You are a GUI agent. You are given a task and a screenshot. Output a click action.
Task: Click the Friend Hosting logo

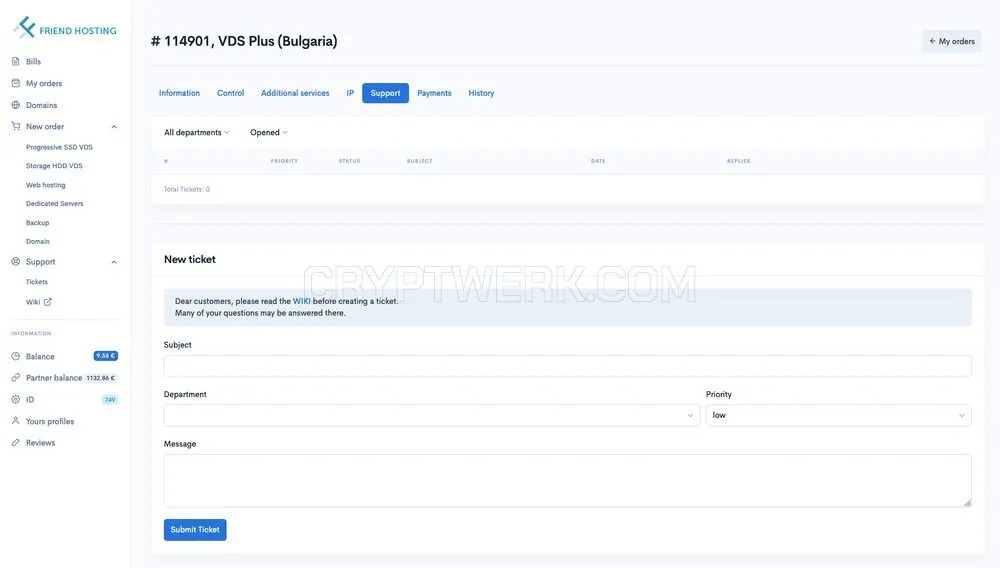(64, 28)
